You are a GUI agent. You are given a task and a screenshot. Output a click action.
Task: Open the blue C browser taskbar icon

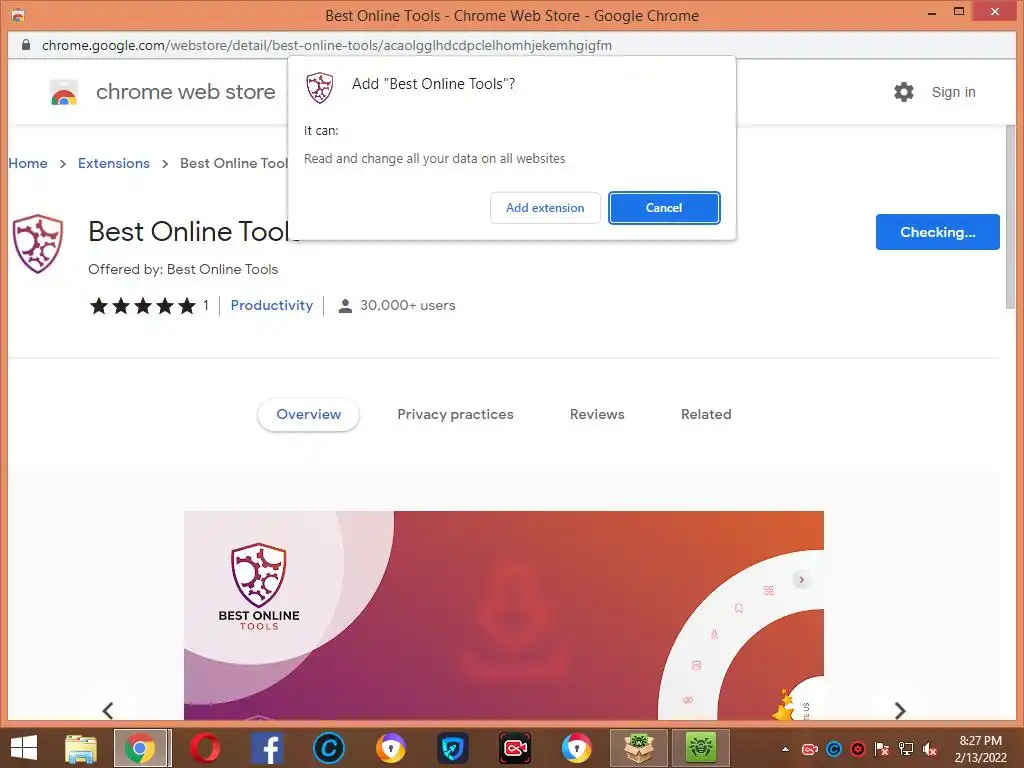[328, 748]
